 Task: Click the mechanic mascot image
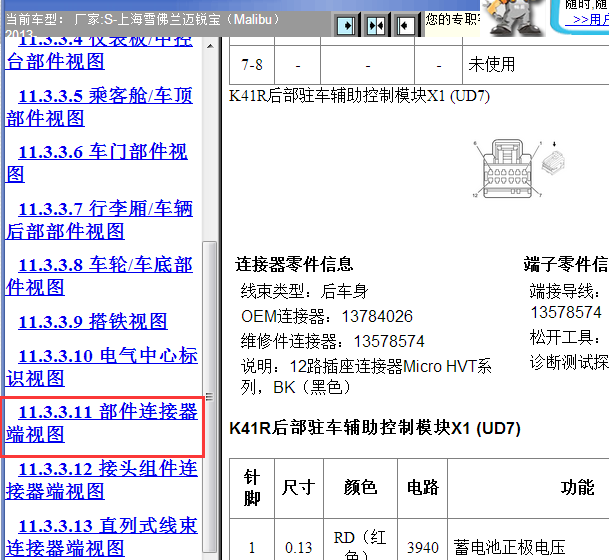pyautogui.click(x=514, y=18)
